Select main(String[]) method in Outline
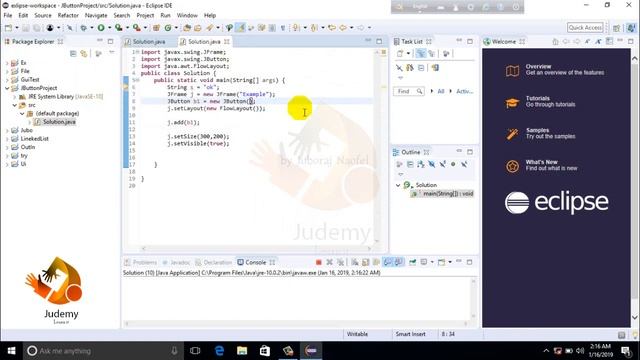Viewport: 640px width, 360px height. tap(448, 194)
